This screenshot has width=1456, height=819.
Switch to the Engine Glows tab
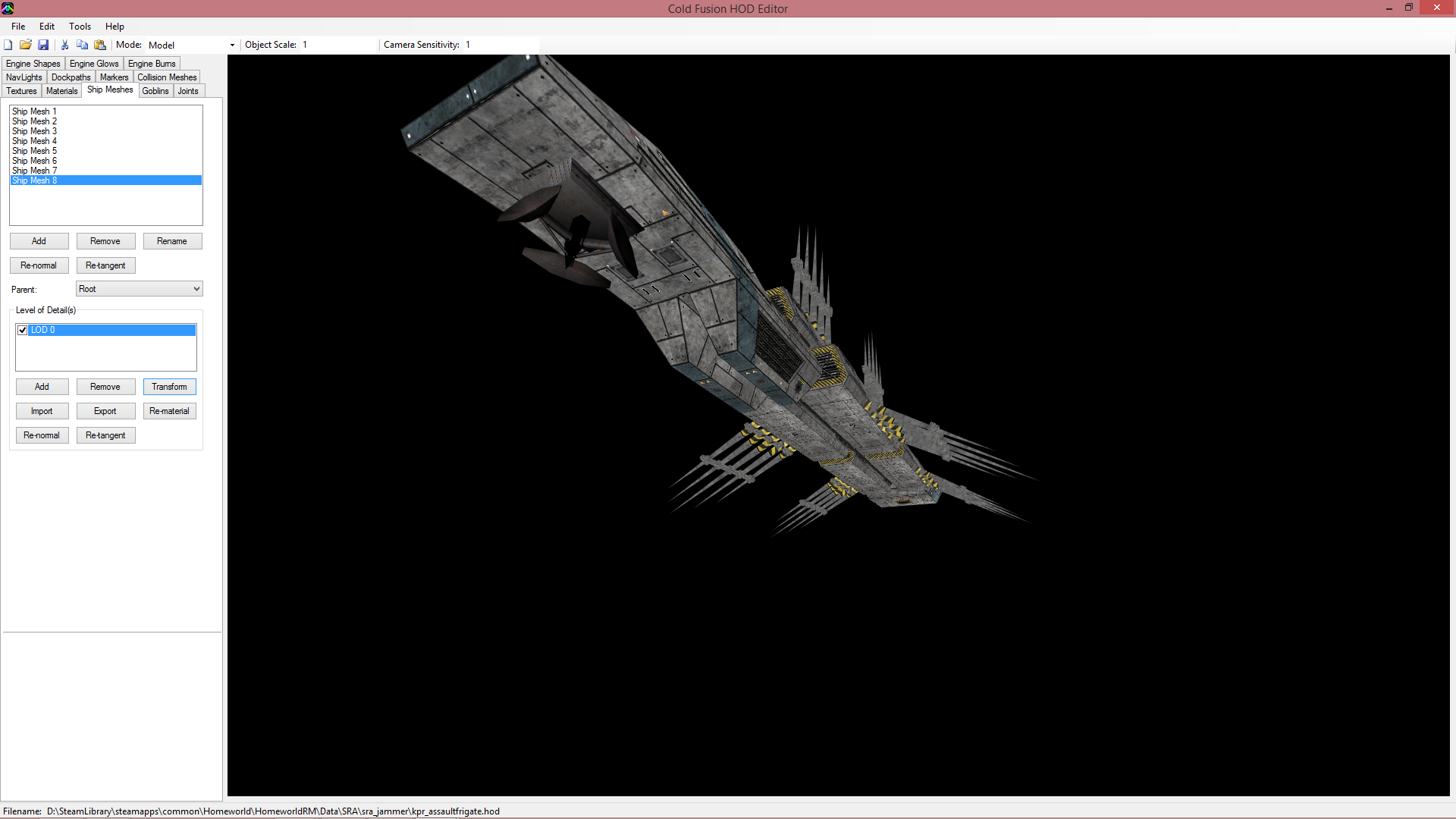click(x=94, y=64)
